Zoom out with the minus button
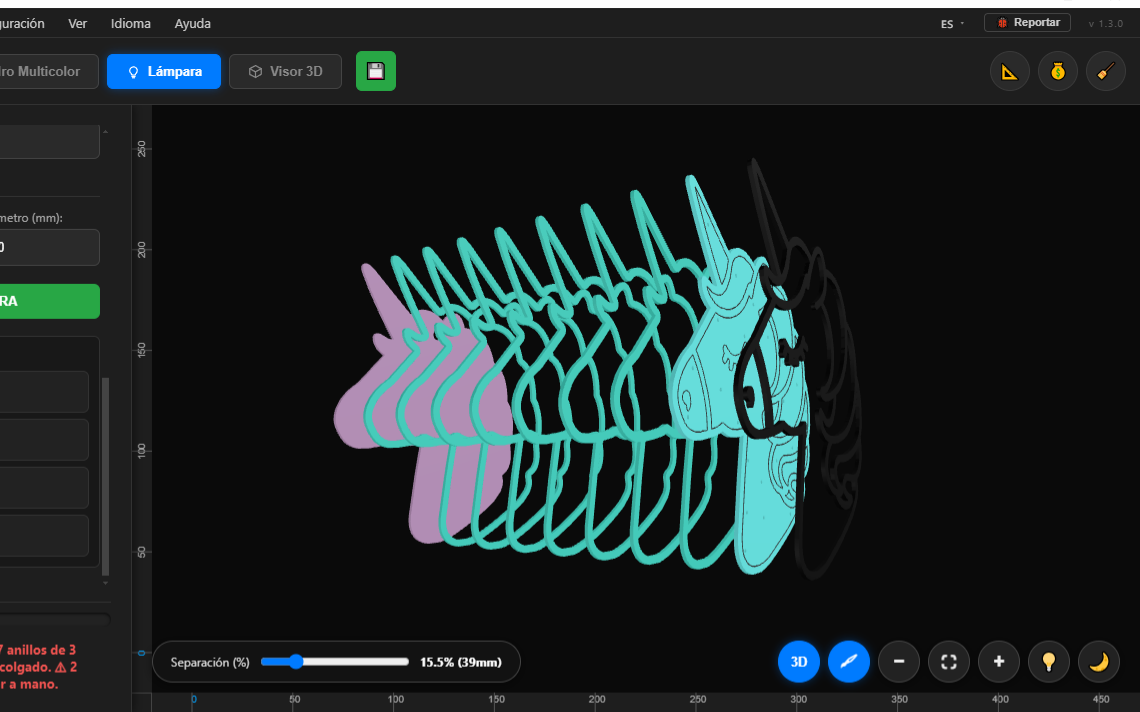This screenshot has width=1140, height=712. 899,662
